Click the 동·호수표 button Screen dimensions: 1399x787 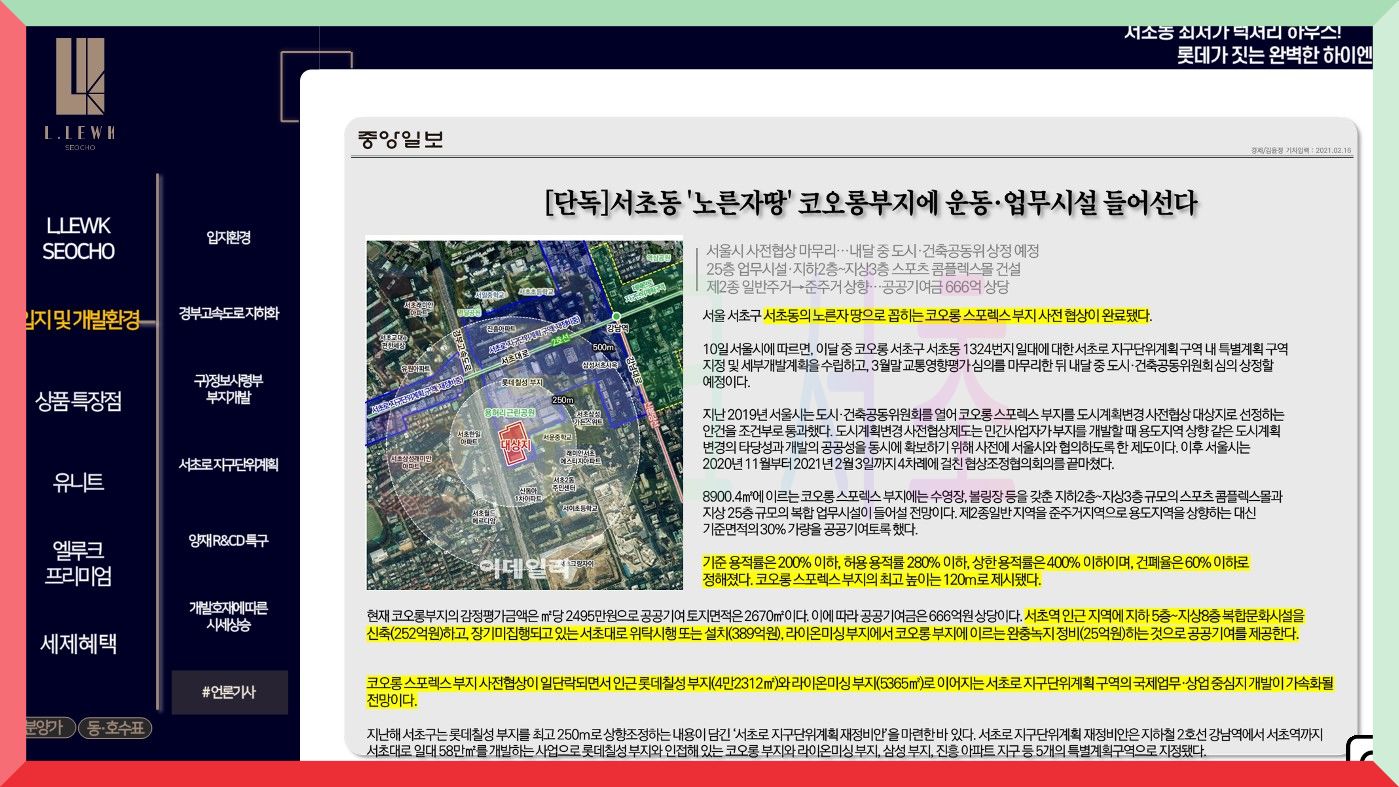point(116,728)
